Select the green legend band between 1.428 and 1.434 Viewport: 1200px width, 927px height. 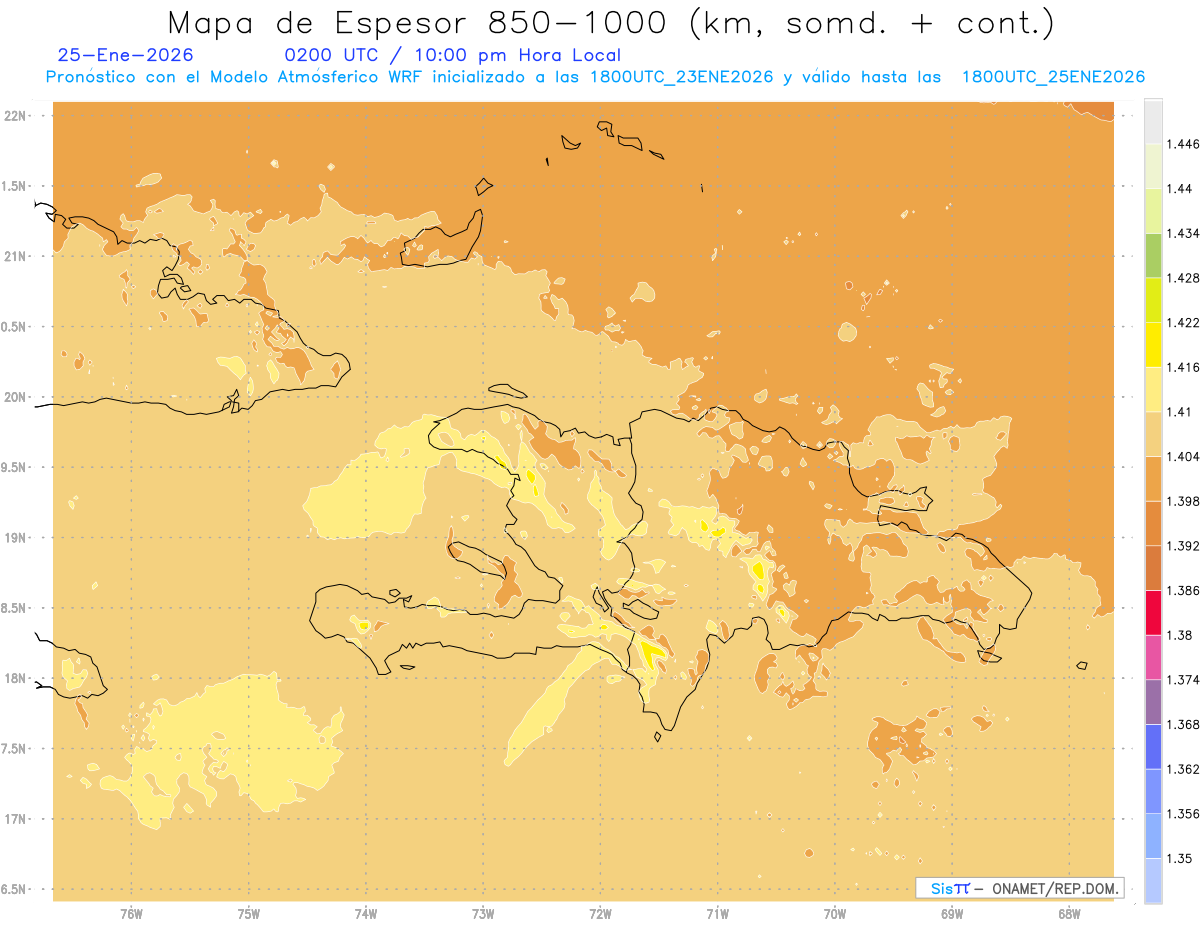pyautogui.click(x=1153, y=255)
